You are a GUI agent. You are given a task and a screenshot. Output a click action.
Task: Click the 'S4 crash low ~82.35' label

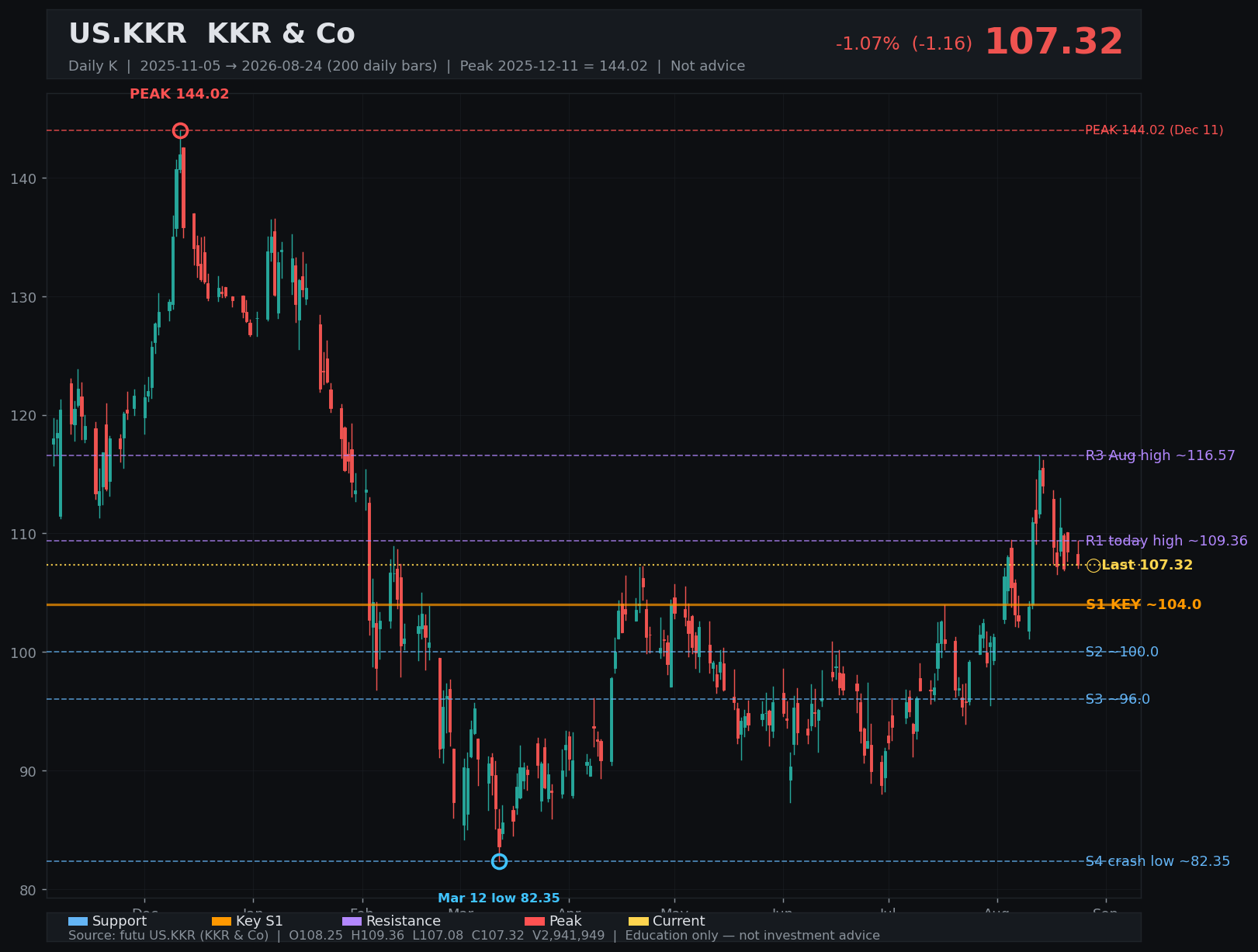pyautogui.click(x=1157, y=861)
